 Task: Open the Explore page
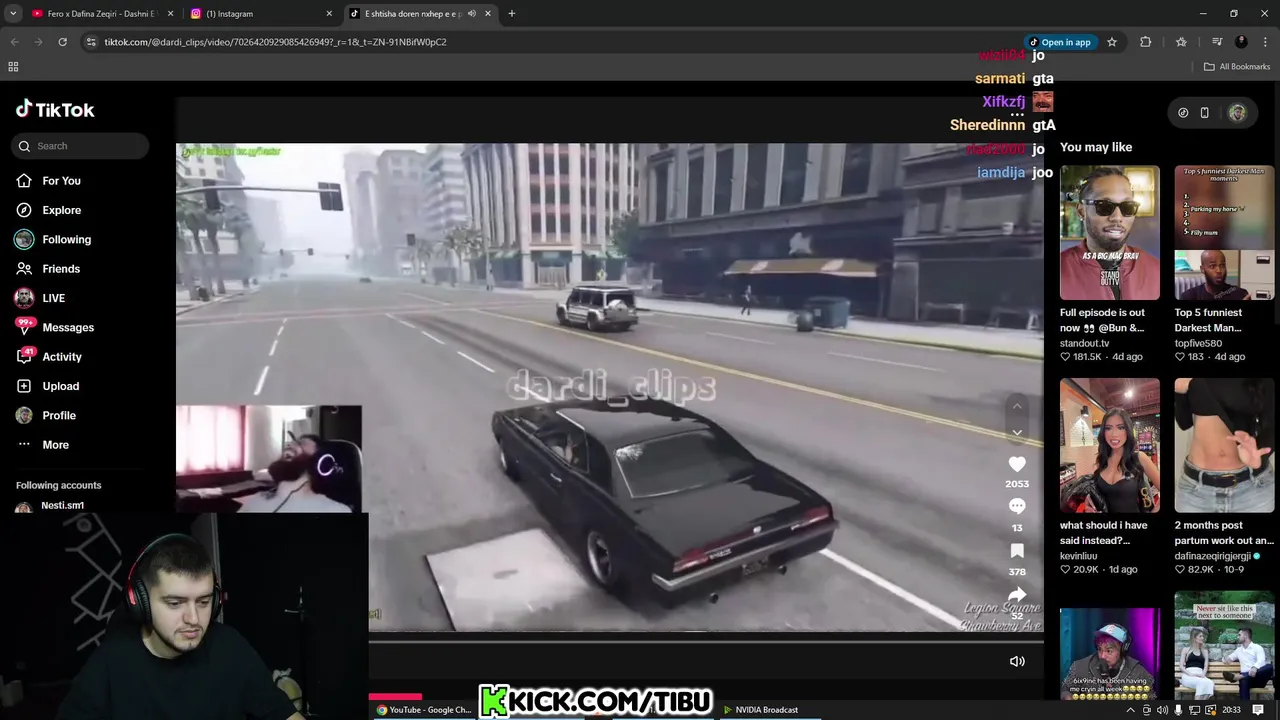coord(48,210)
